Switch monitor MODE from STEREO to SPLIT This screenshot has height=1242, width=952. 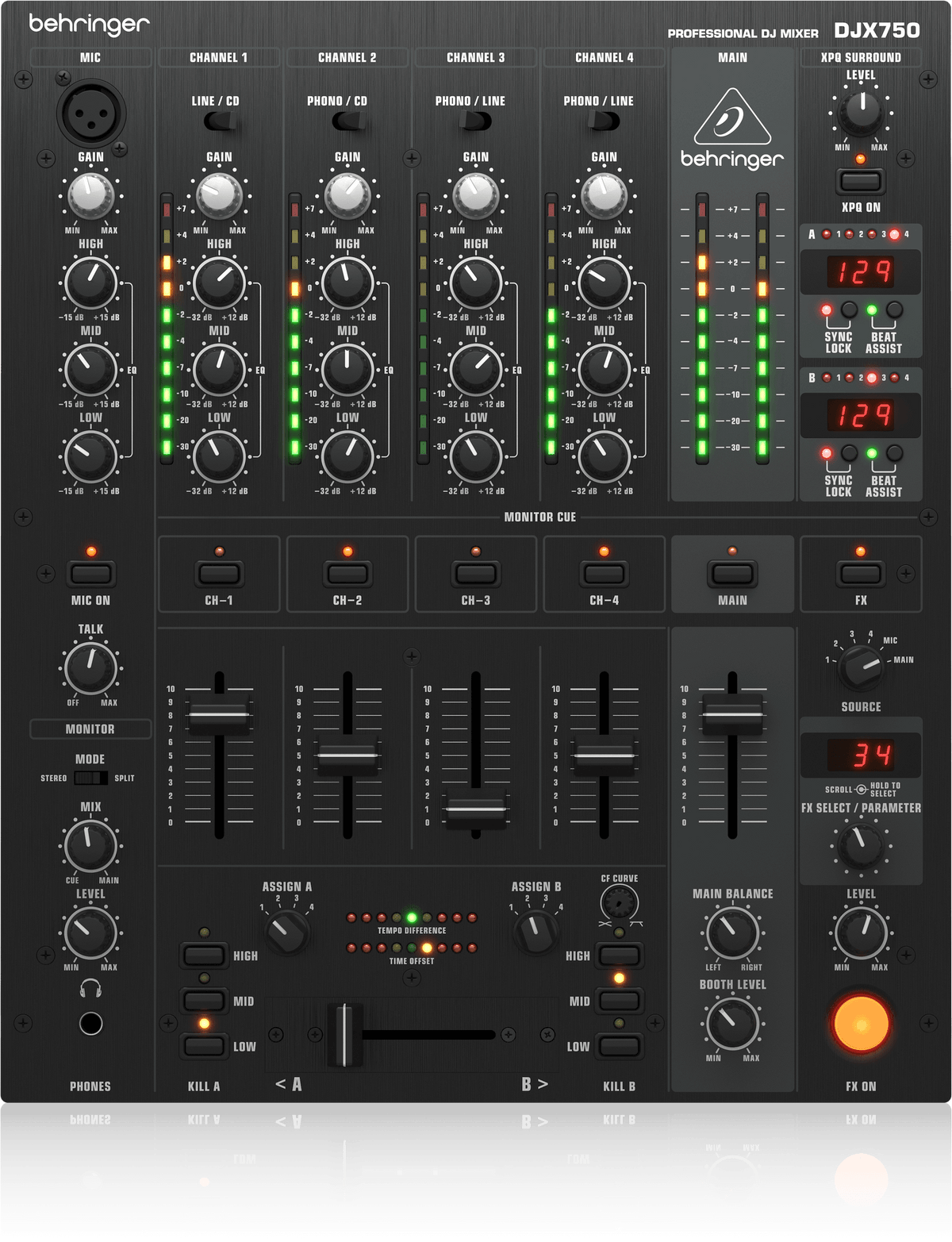click(93, 779)
